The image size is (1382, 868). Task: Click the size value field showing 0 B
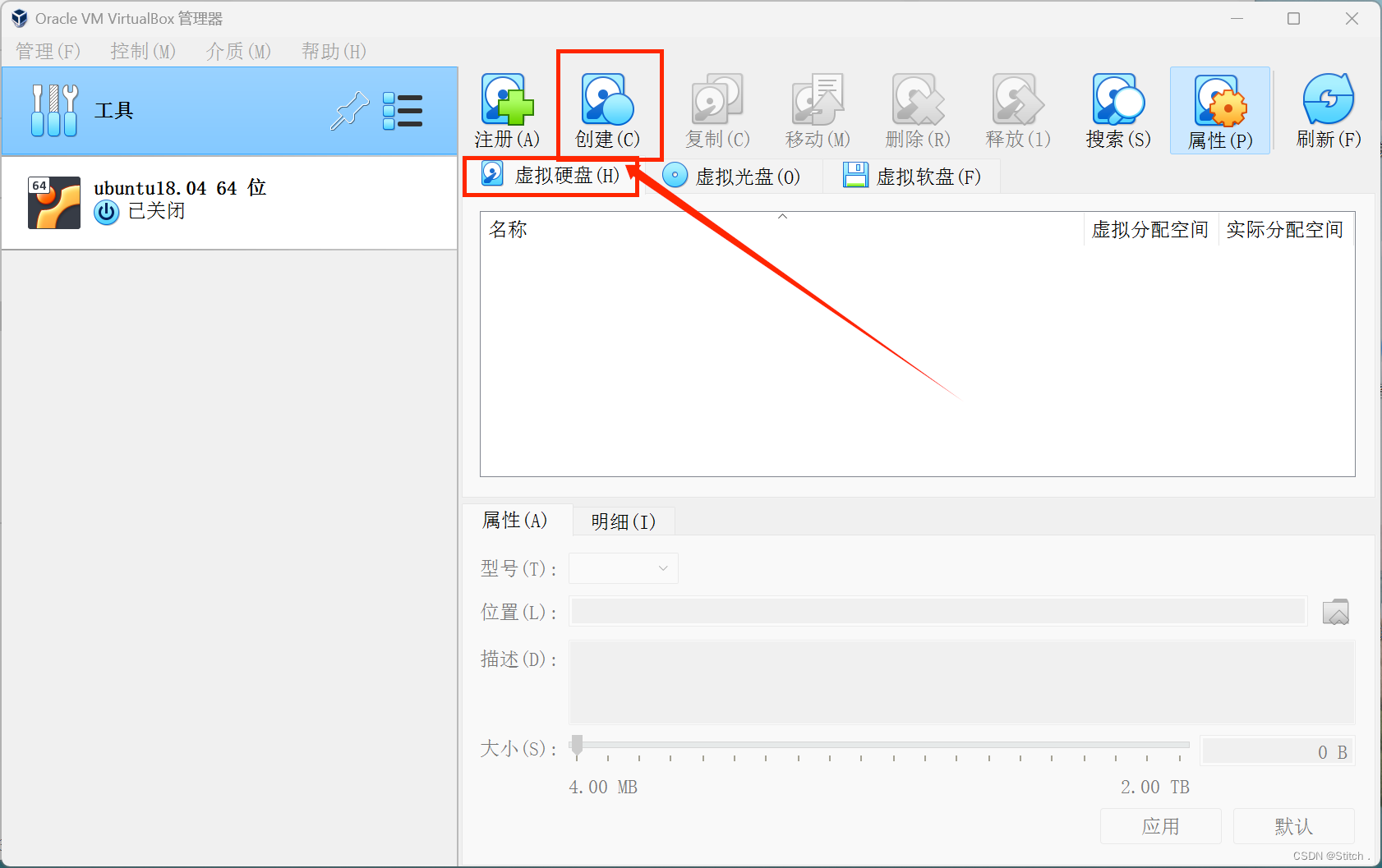(x=1277, y=751)
